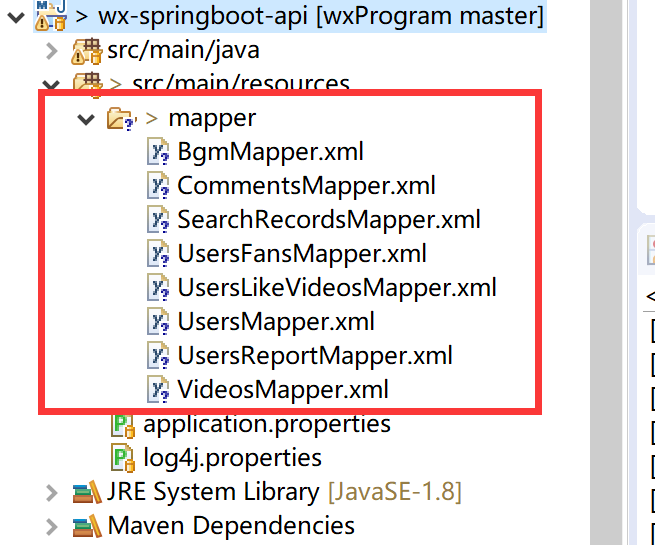655x545 pixels.
Task: Click the BgmMapper.xml file icon
Action: [x=158, y=152]
